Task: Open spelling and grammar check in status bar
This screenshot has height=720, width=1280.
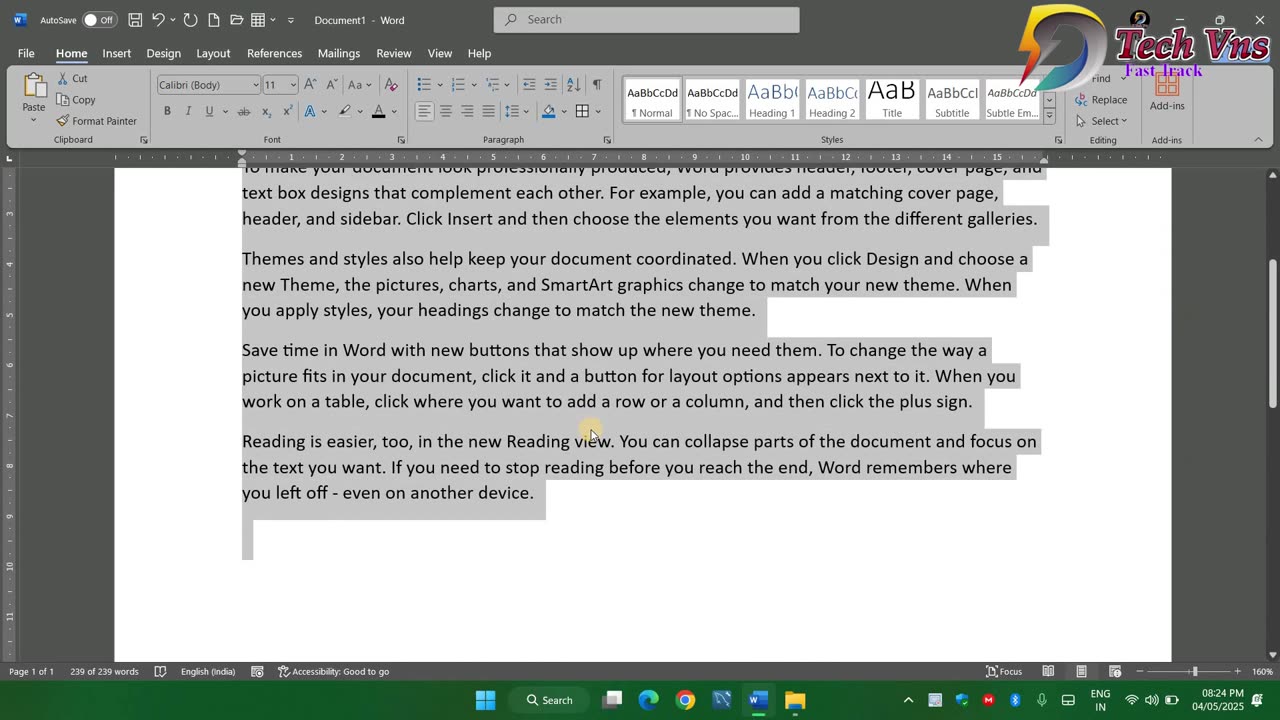Action: click(x=160, y=671)
